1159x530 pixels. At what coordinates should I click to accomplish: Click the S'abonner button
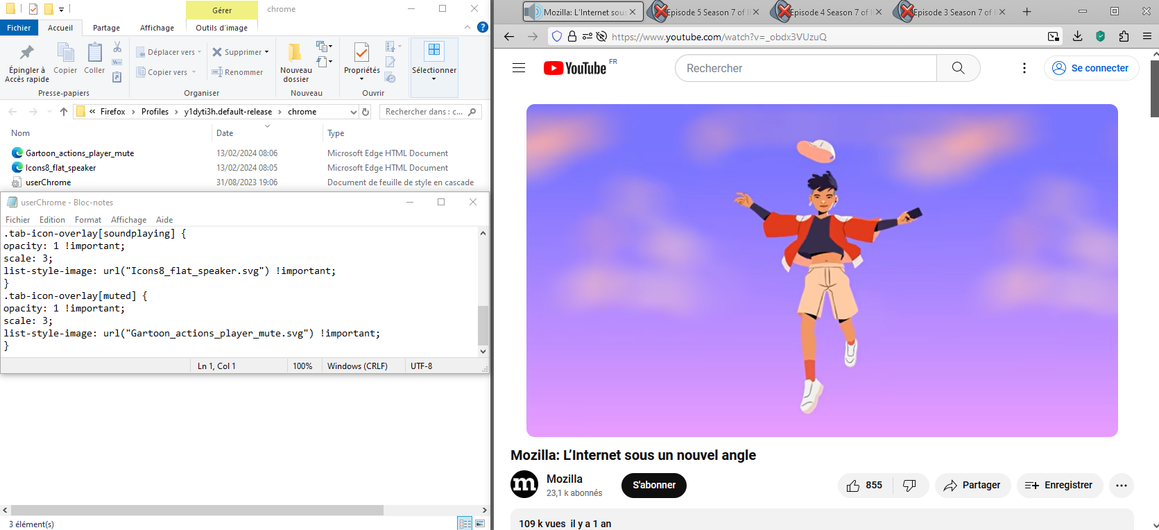[x=654, y=485]
